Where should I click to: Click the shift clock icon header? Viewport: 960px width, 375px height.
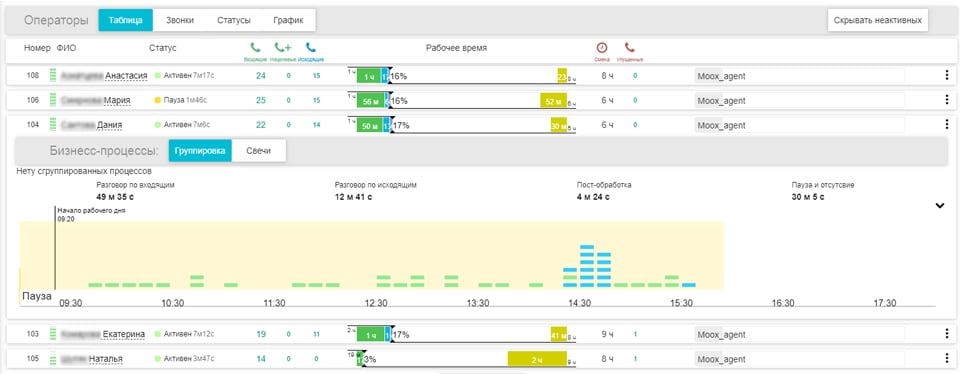click(x=602, y=47)
